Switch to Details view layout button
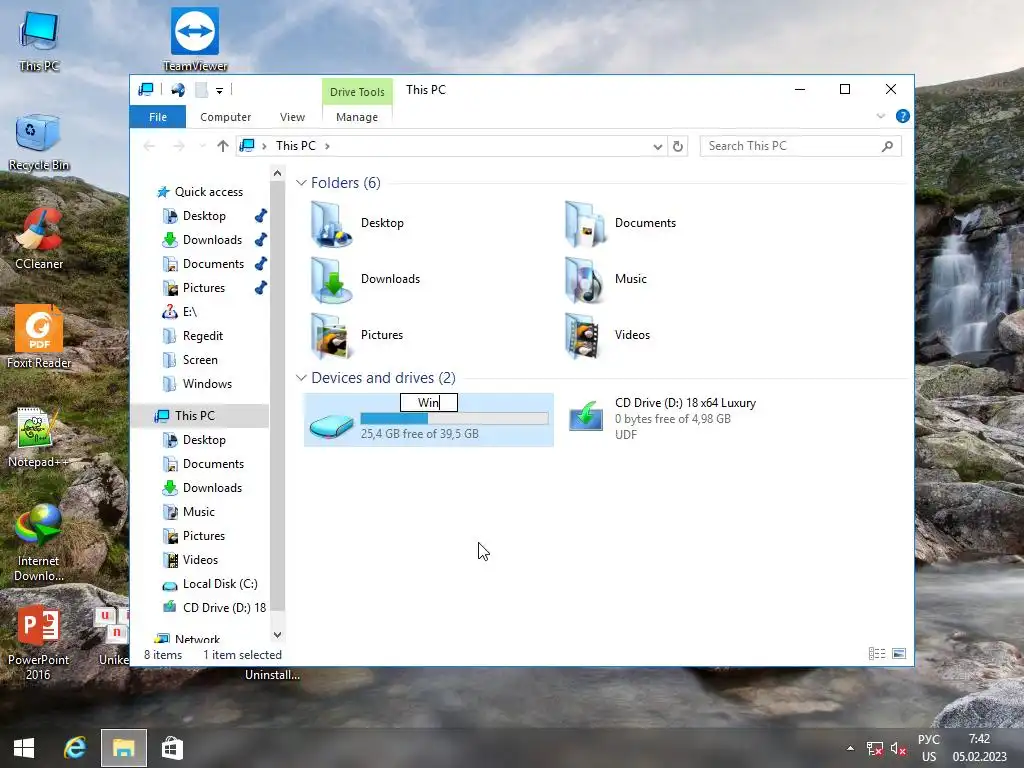 point(876,654)
